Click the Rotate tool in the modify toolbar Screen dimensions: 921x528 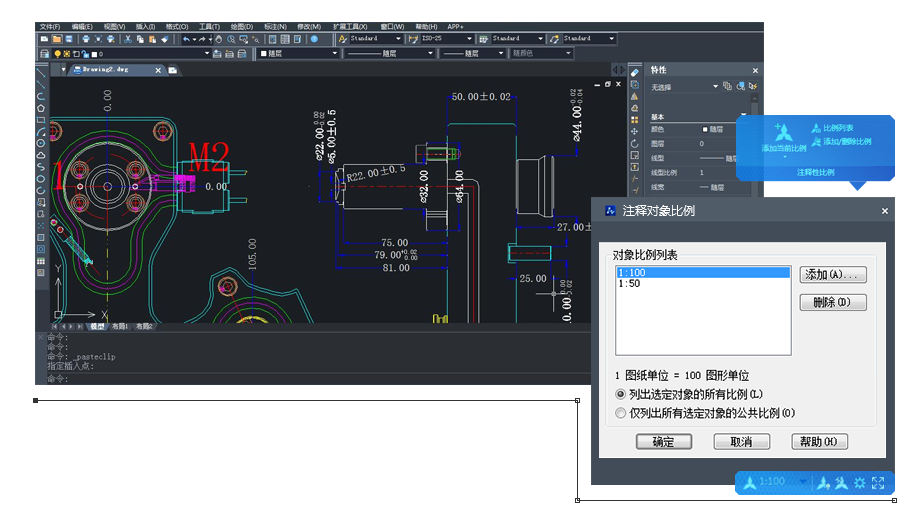[634, 143]
